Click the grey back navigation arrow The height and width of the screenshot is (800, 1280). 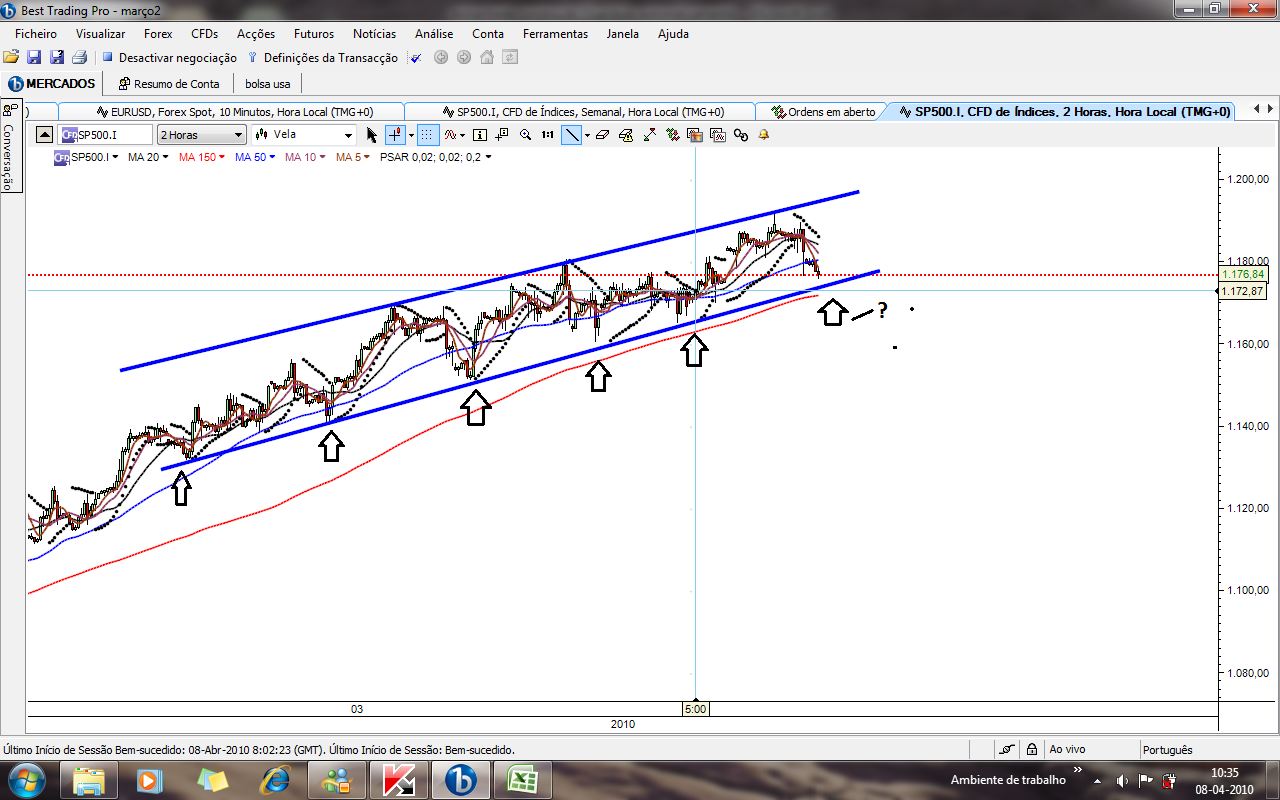tap(441, 58)
